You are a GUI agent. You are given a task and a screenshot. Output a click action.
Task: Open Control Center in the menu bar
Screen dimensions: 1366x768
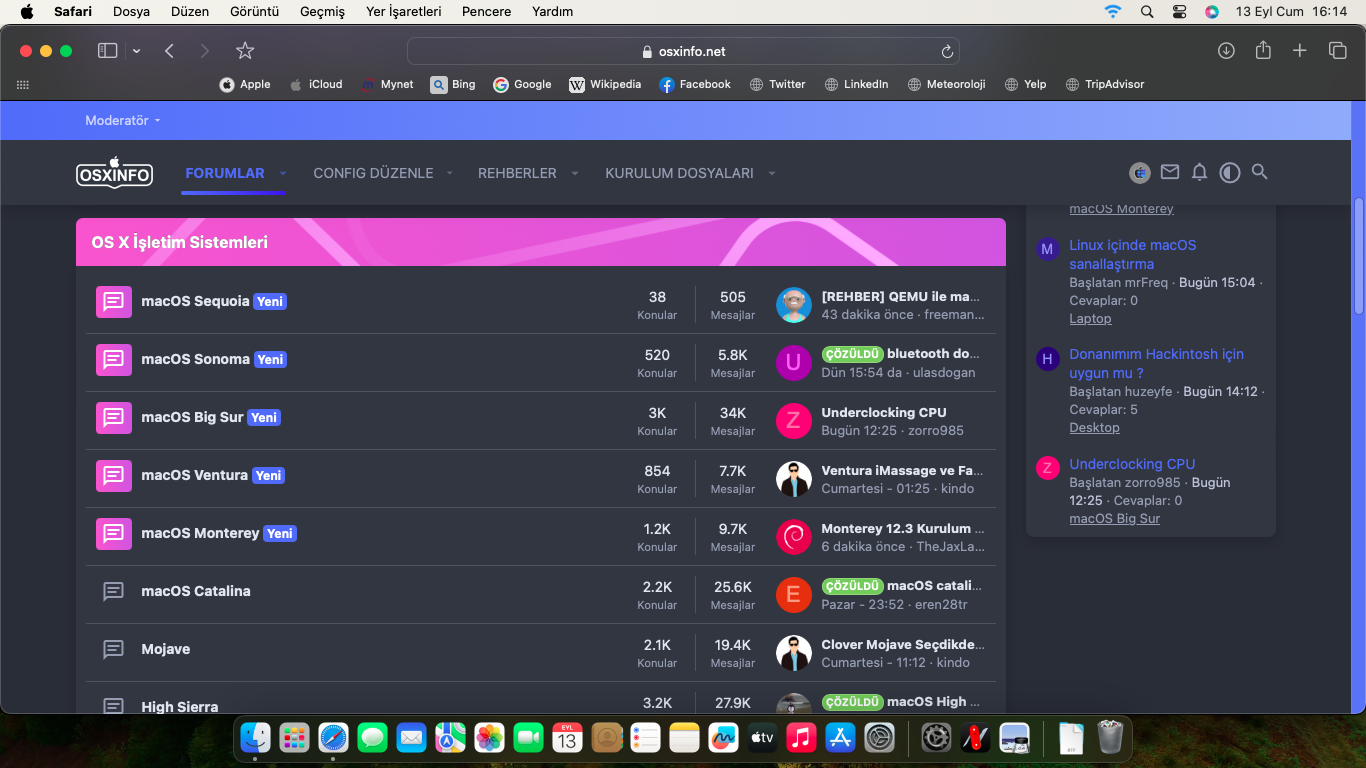pyautogui.click(x=1179, y=12)
